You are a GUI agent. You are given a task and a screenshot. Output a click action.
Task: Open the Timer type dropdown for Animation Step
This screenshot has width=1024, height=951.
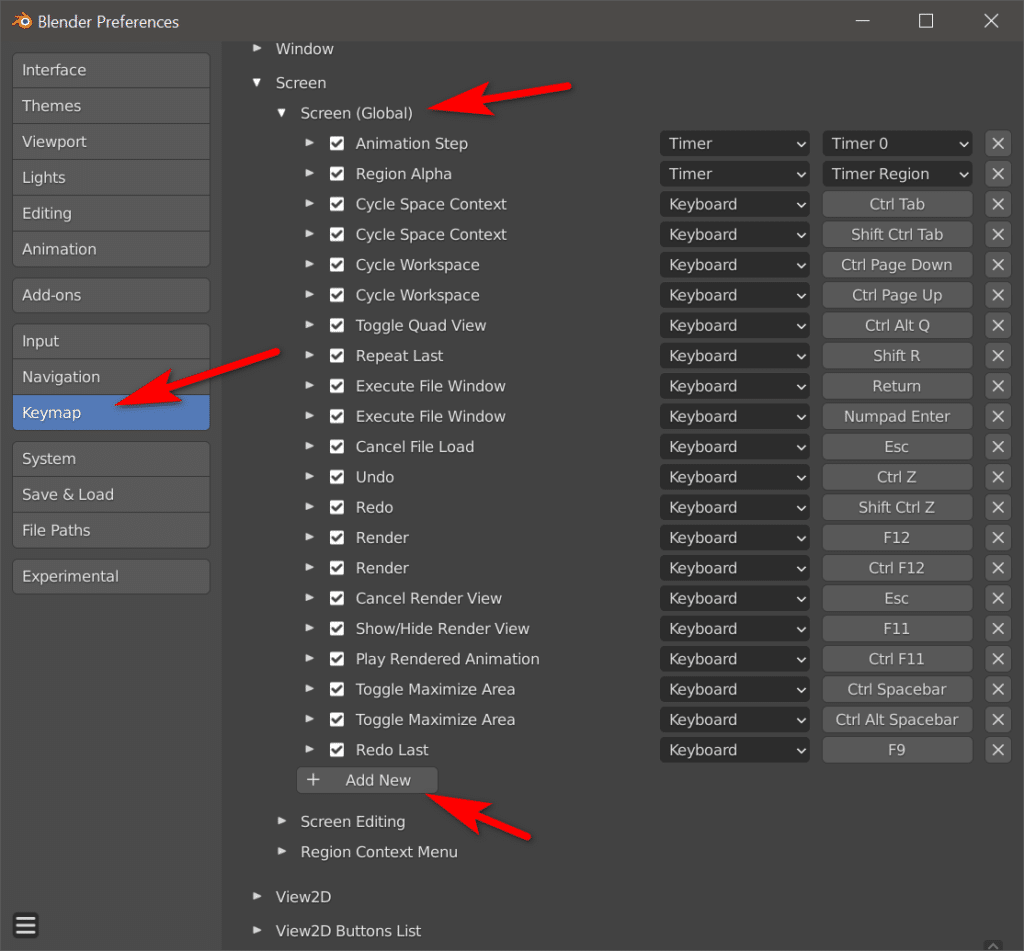735,144
